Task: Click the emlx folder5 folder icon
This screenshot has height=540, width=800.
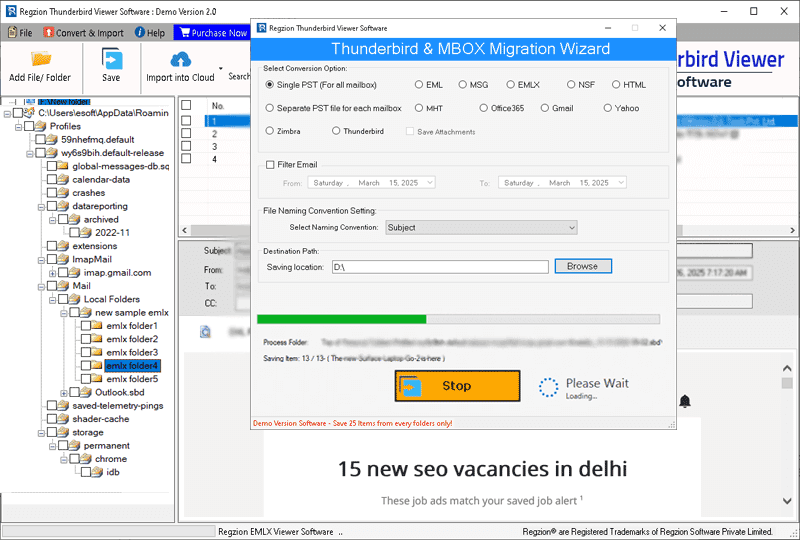Action: (x=96, y=379)
